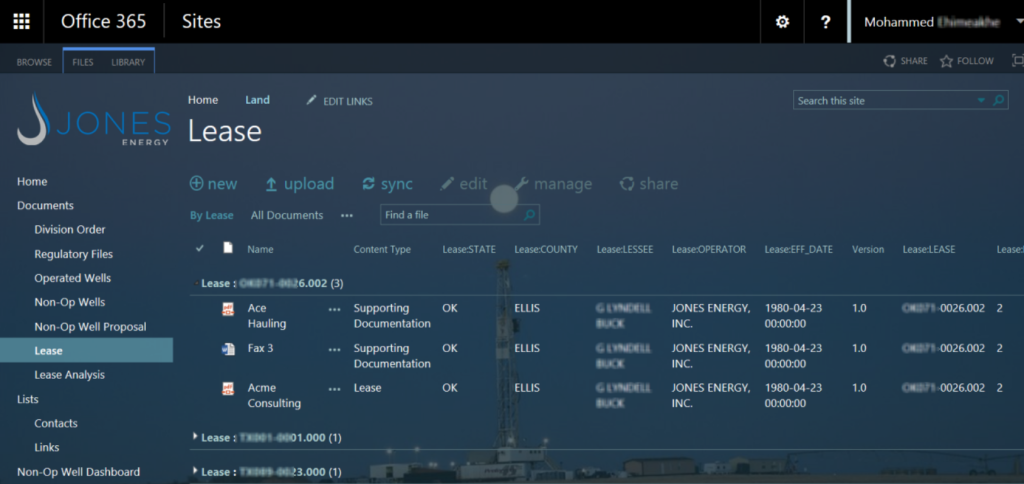Screen dimensions: 1024x484
Task: Open Non-Op Wells in the sidebar
Action: click(x=70, y=302)
